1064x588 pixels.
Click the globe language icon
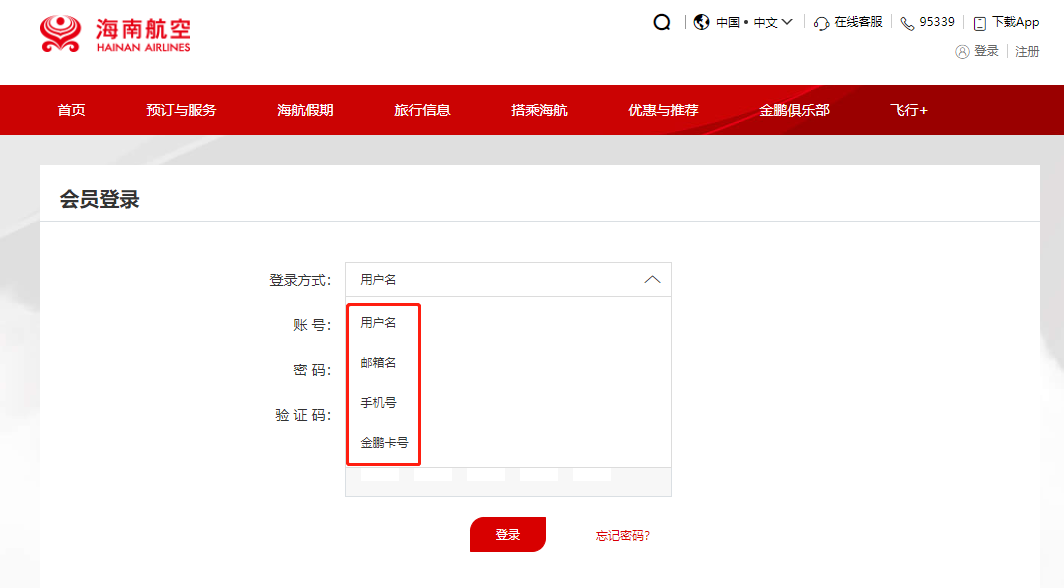pos(701,22)
